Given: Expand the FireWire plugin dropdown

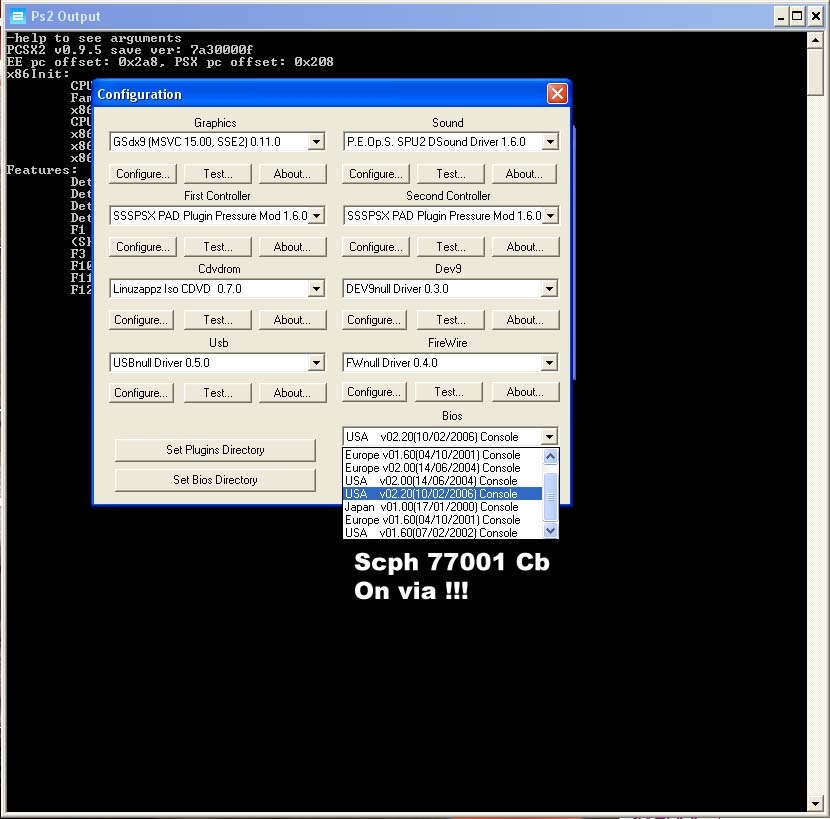Looking at the screenshot, I should (549, 363).
